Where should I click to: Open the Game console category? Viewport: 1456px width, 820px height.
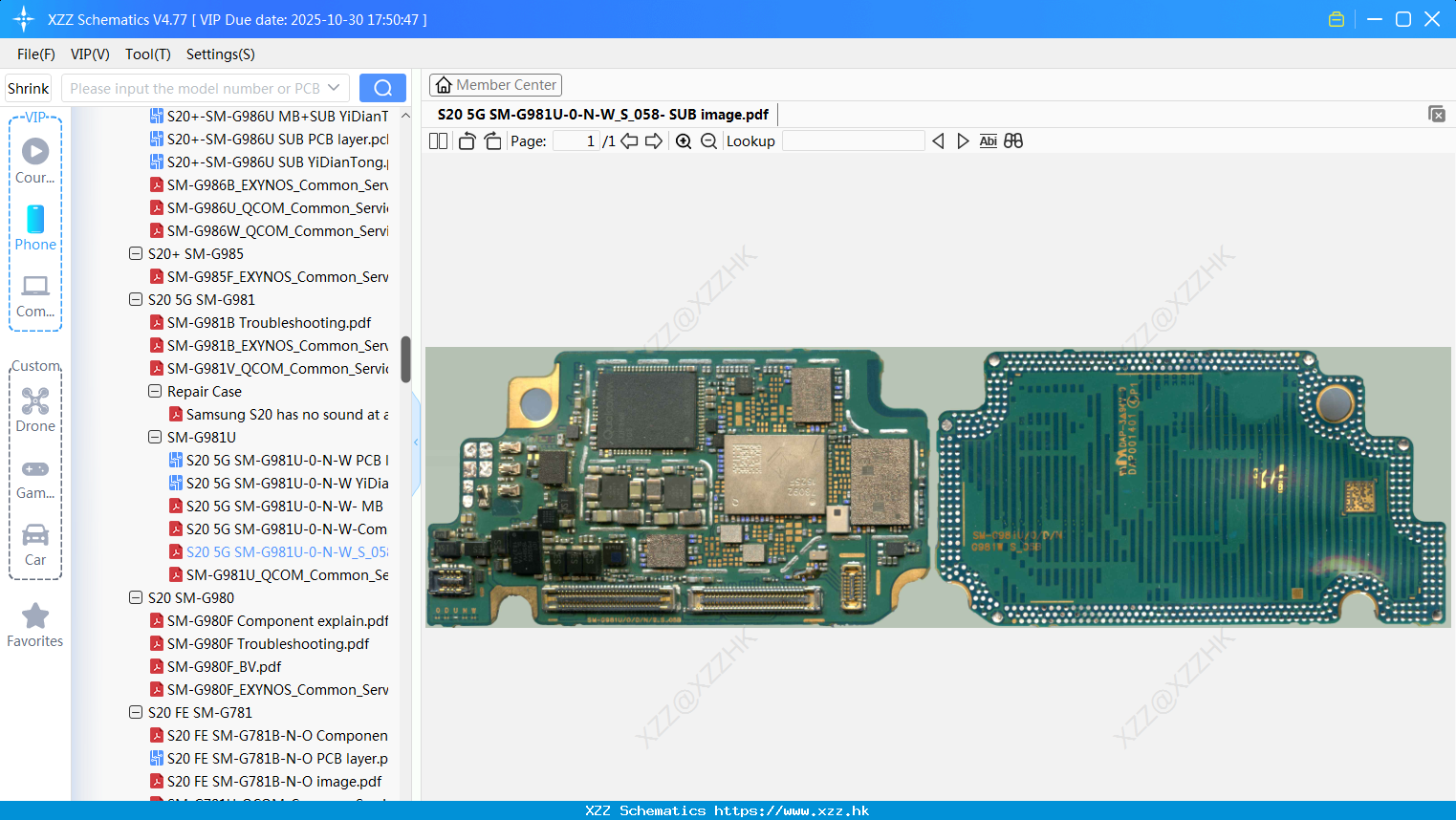[x=35, y=478]
